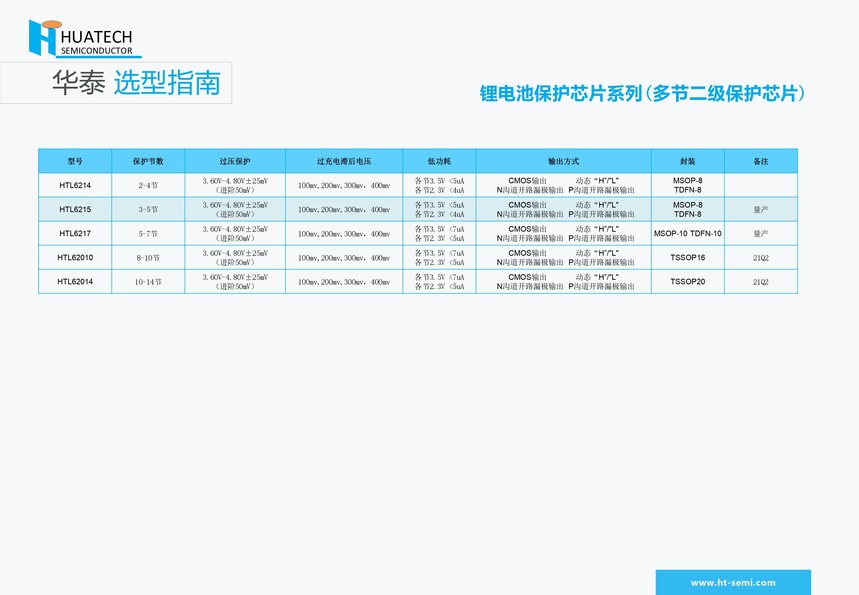Image resolution: width=859 pixels, height=595 pixels.
Task: Click the TSSOP16 package cell
Action: click(x=688, y=258)
